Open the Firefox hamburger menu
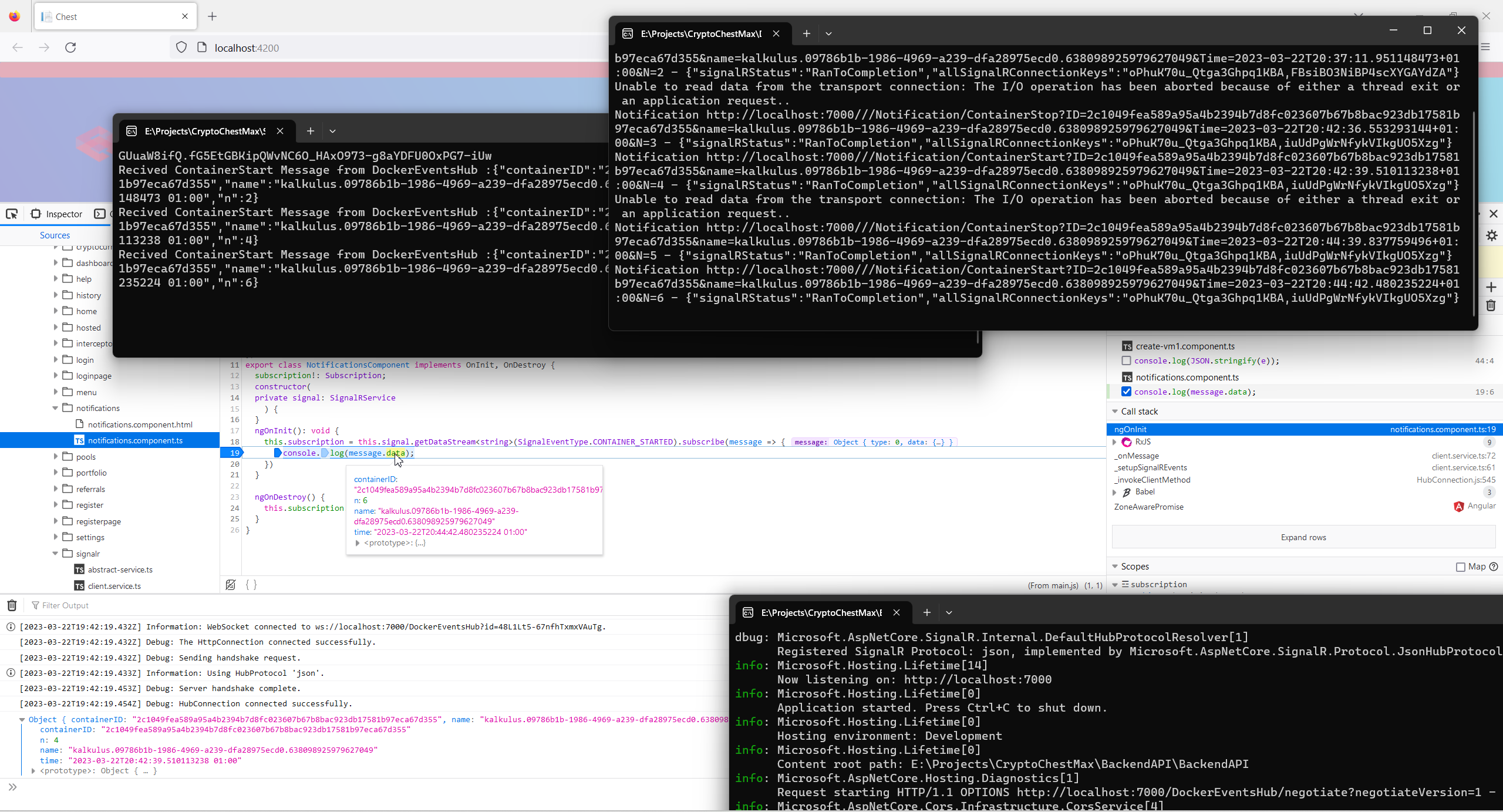The image size is (1503, 812). click(x=1485, y=48)
